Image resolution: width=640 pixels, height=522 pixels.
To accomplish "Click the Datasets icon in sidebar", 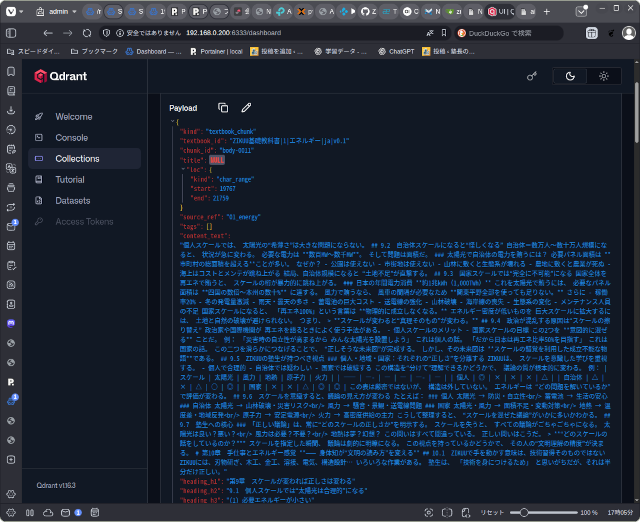I will (38, 200).
